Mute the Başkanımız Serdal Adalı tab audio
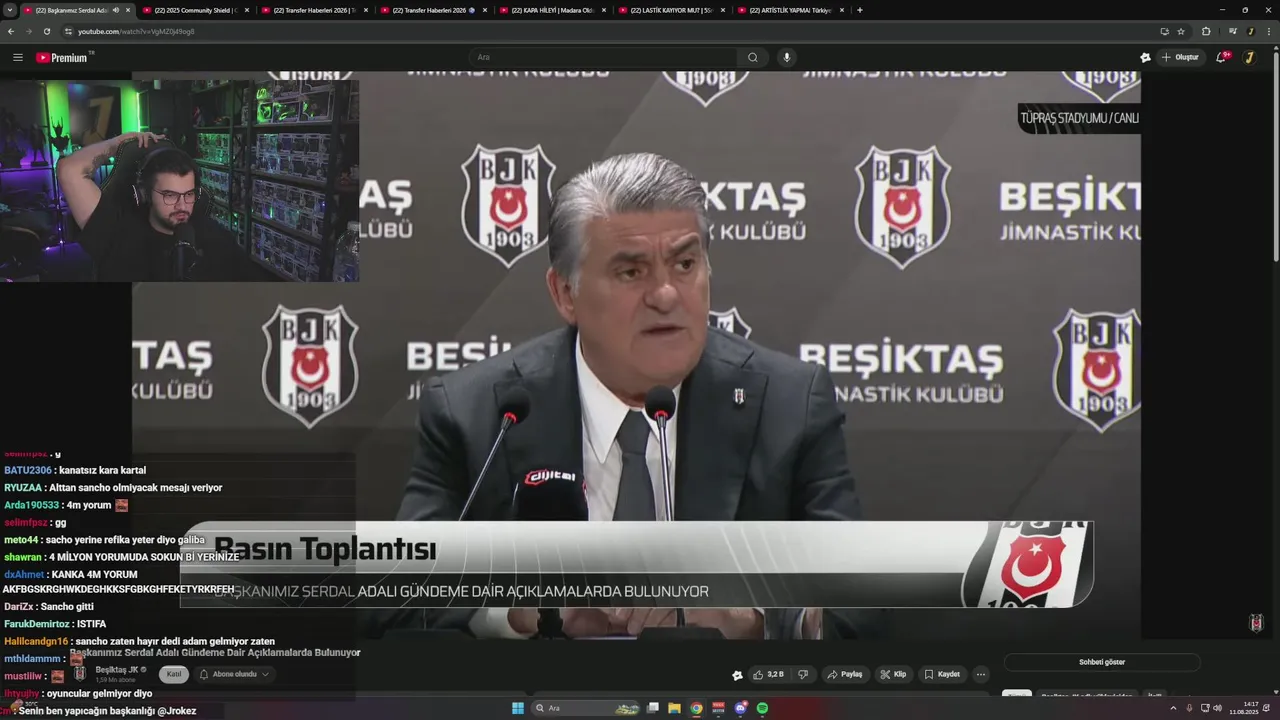 (116, 10)
